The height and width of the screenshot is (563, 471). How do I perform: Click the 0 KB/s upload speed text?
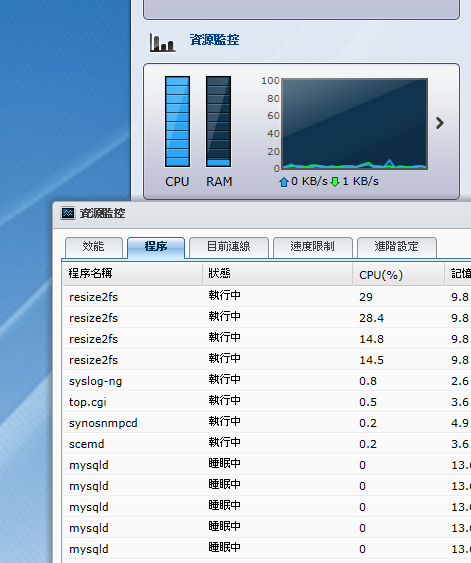click(309, 181)
